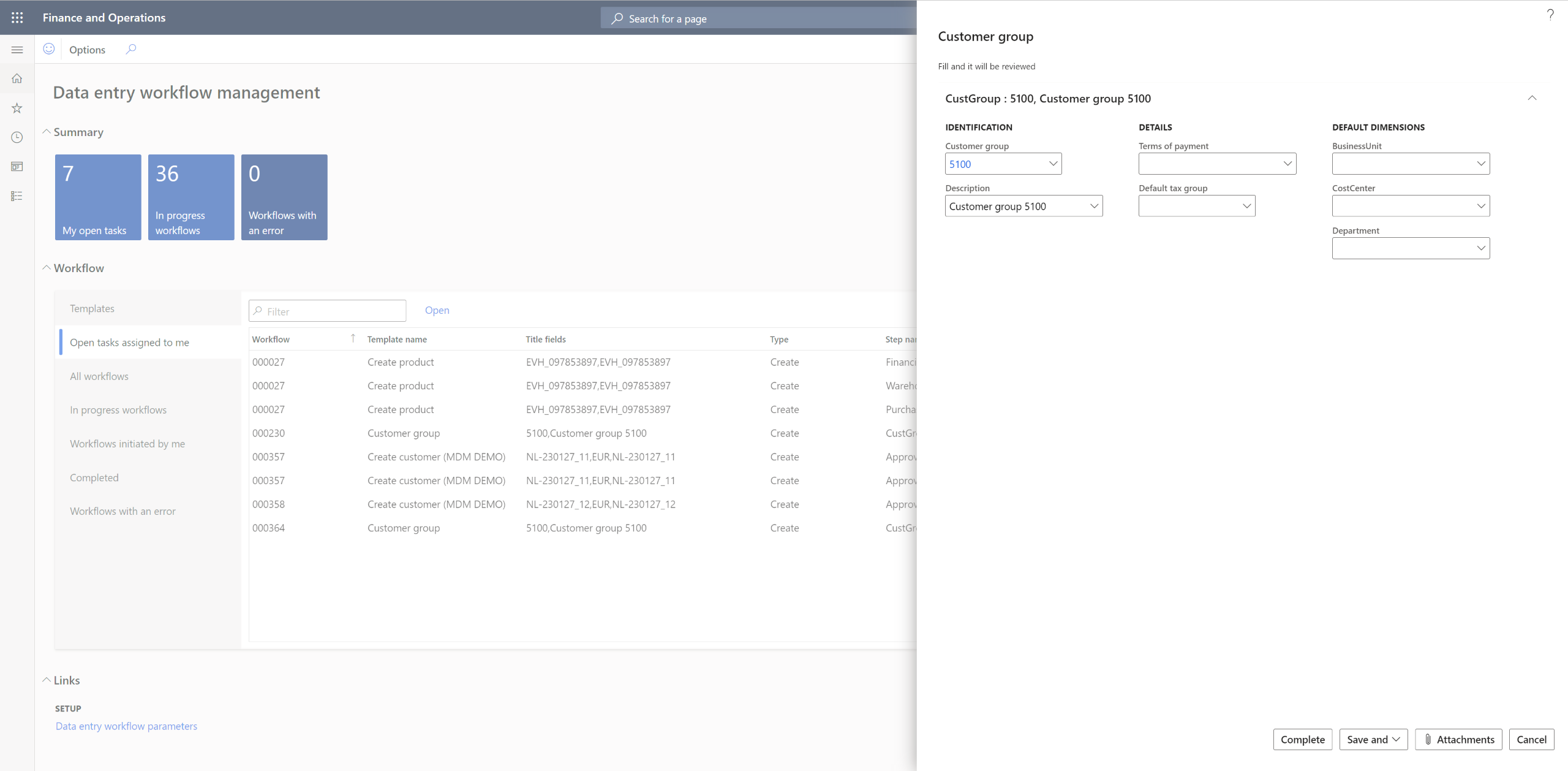
Task: Open the favorites star icon
Action: pyautogui.click(x=16, y=108)
